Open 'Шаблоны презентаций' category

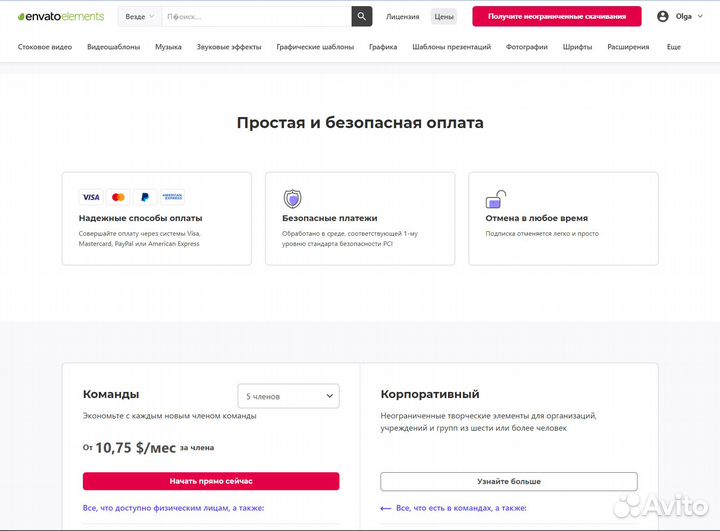(x=451, y=47)
